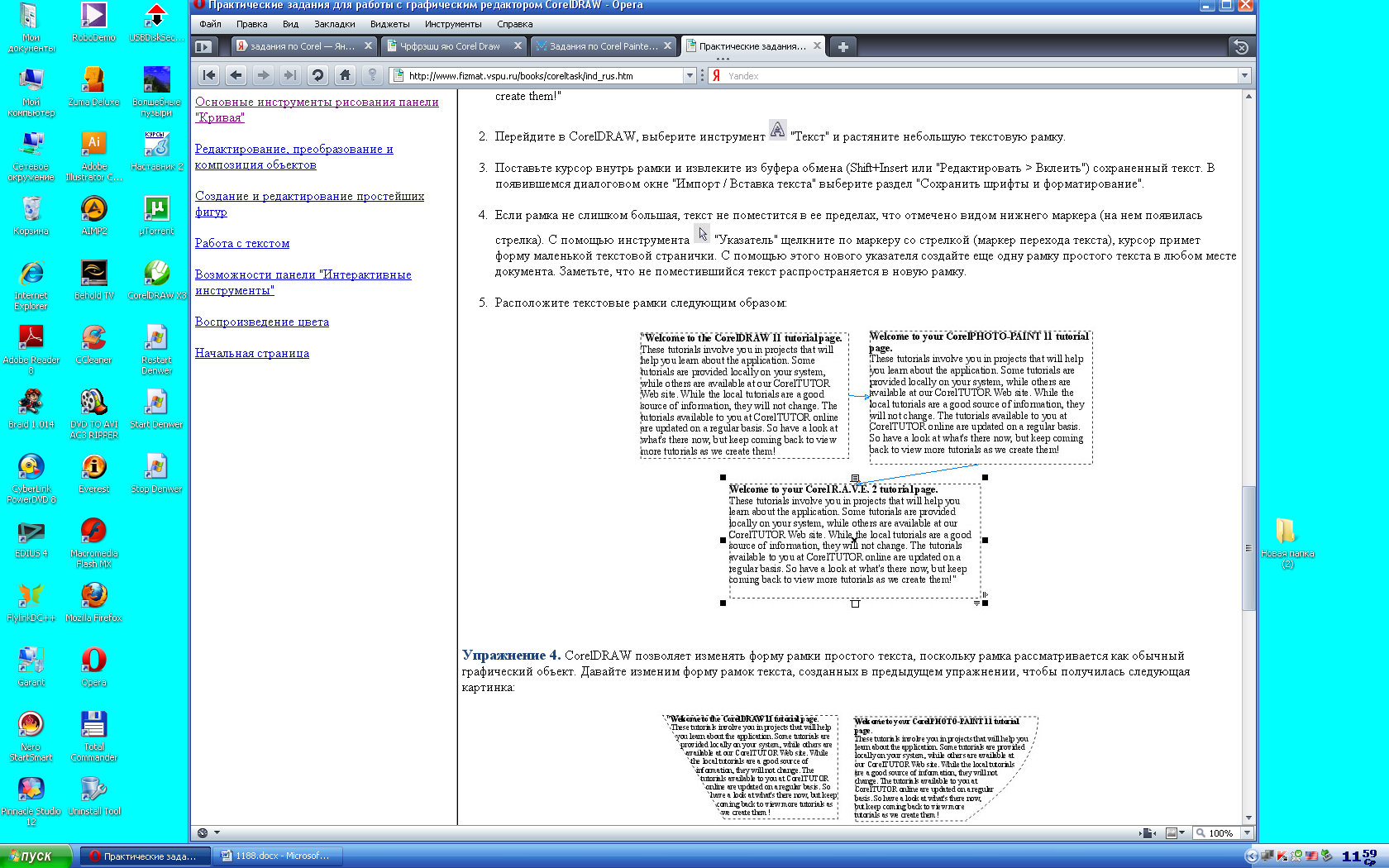This screenshot has width=1389, height=868.
Task: Open the Закладки menu
Action: coord(334,24)
